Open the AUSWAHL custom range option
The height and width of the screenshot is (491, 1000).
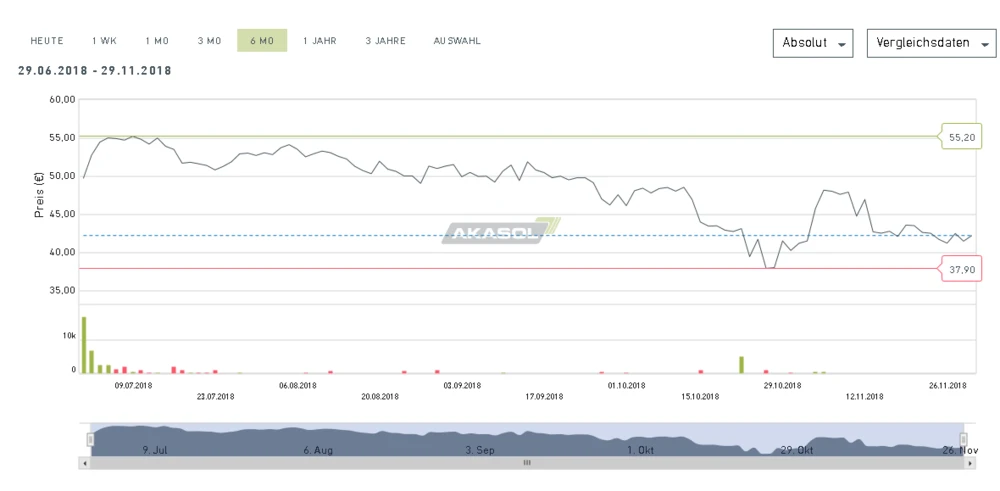pos(457,41)
